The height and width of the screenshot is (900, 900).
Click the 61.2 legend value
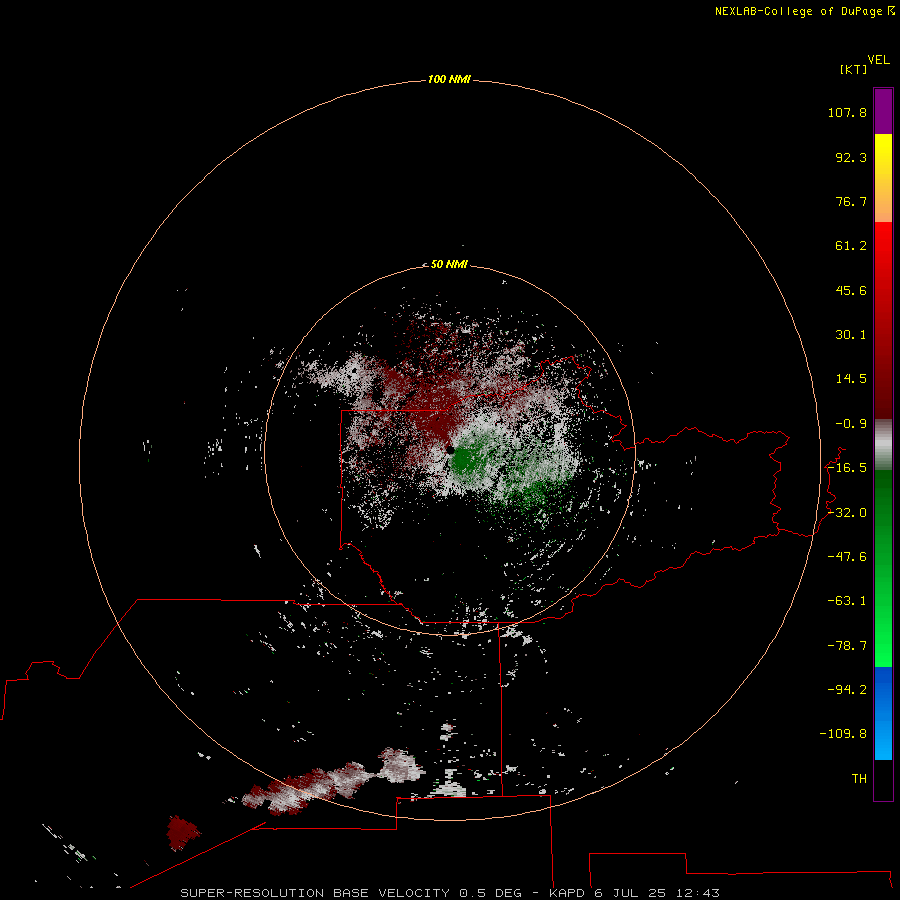tap(851, 246)
